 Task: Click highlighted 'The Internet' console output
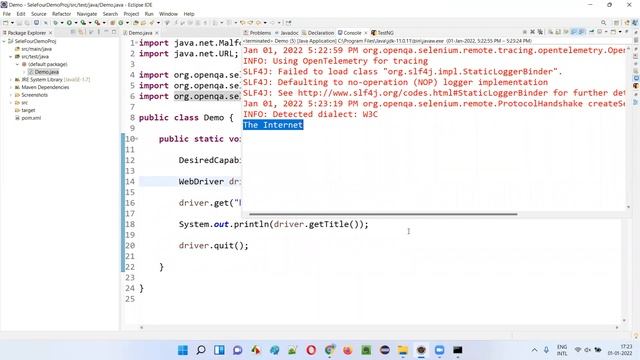273,125
